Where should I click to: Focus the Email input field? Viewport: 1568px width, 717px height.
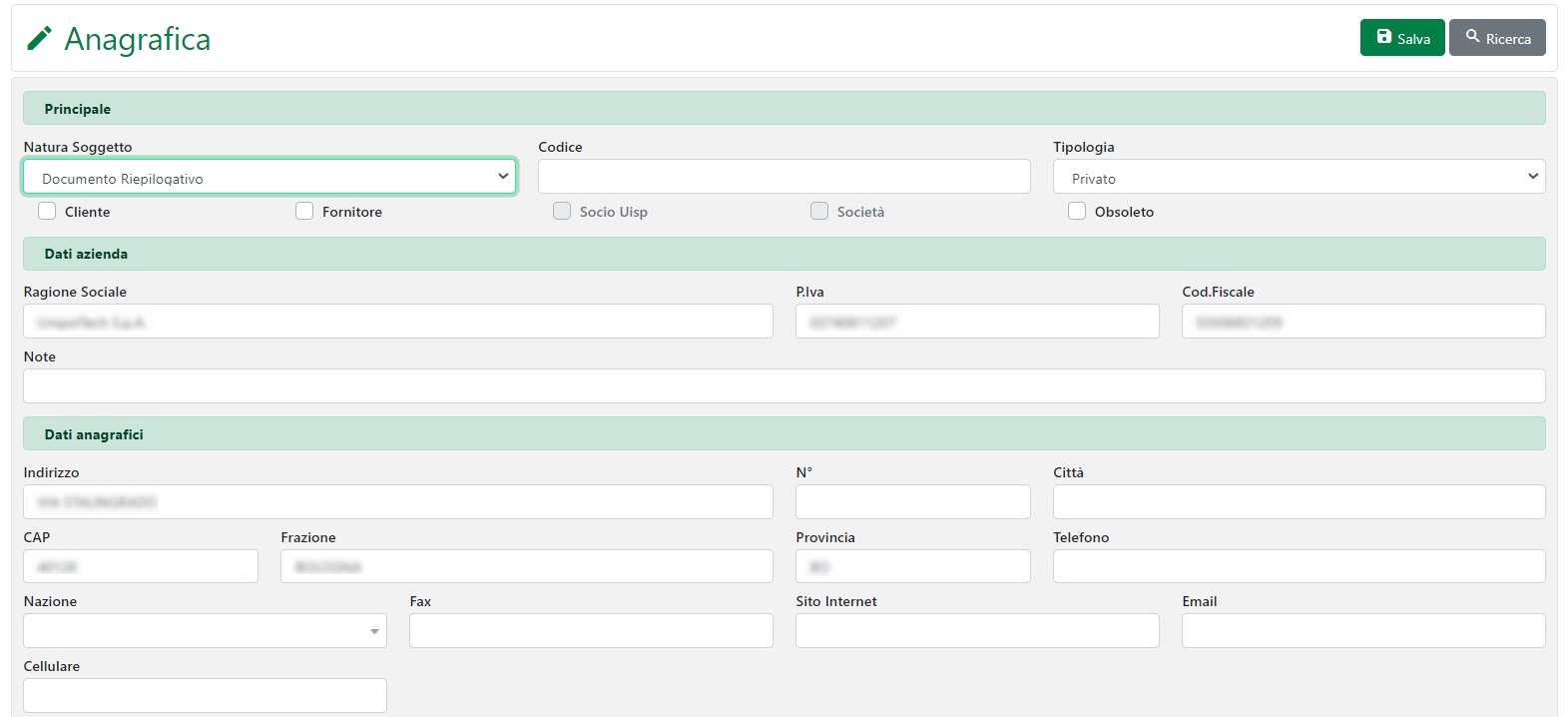point(1362,631)
